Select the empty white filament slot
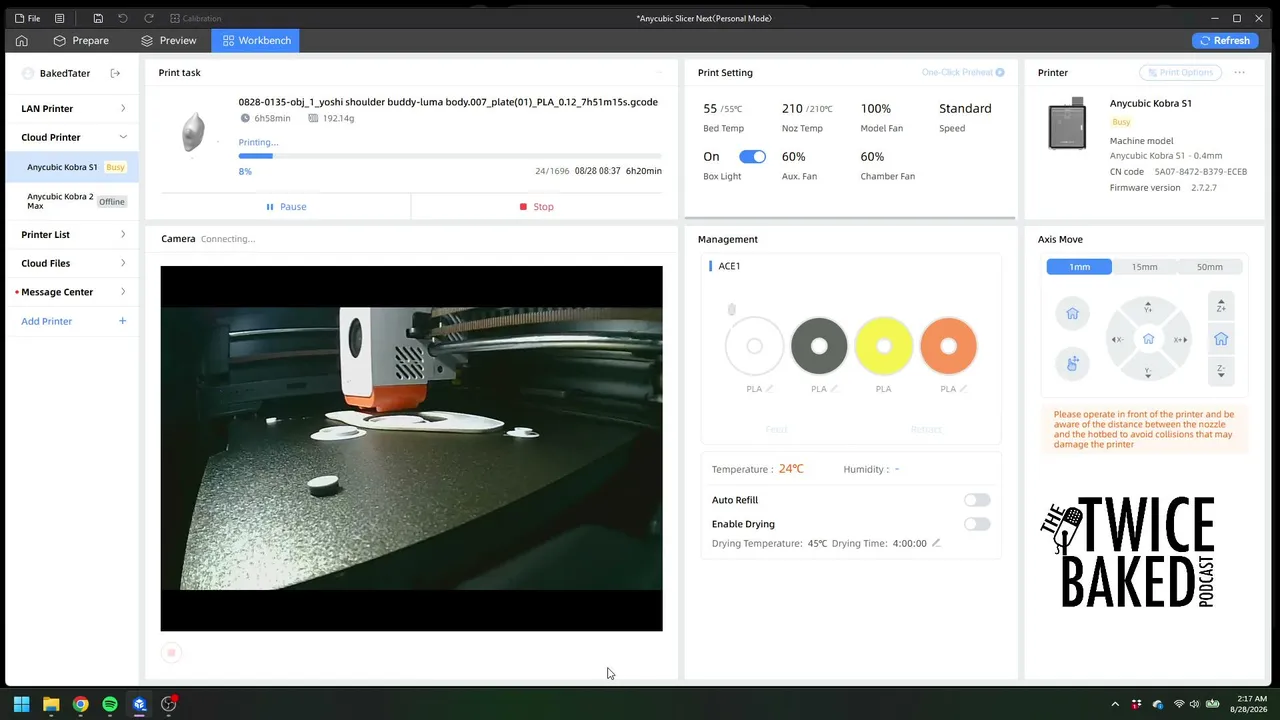1280x720 pixels. [754, 346]
